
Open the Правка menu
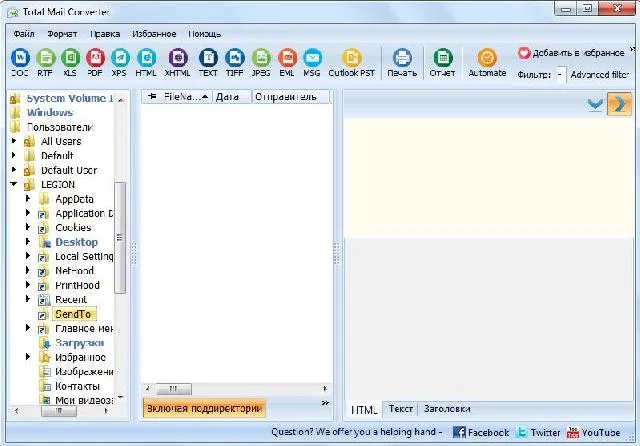pos(105,34)
